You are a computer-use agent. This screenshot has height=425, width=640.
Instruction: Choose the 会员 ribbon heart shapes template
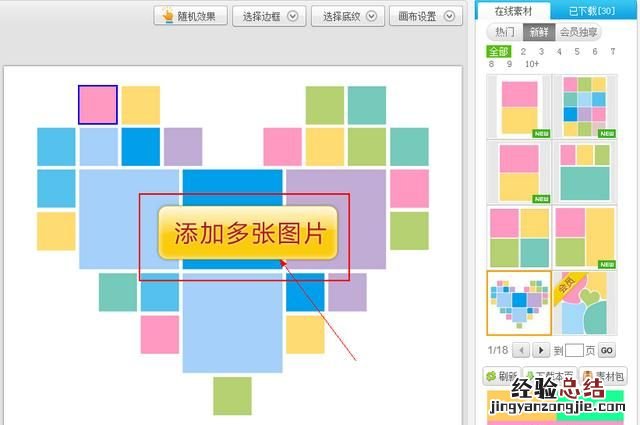coord(584,303)
